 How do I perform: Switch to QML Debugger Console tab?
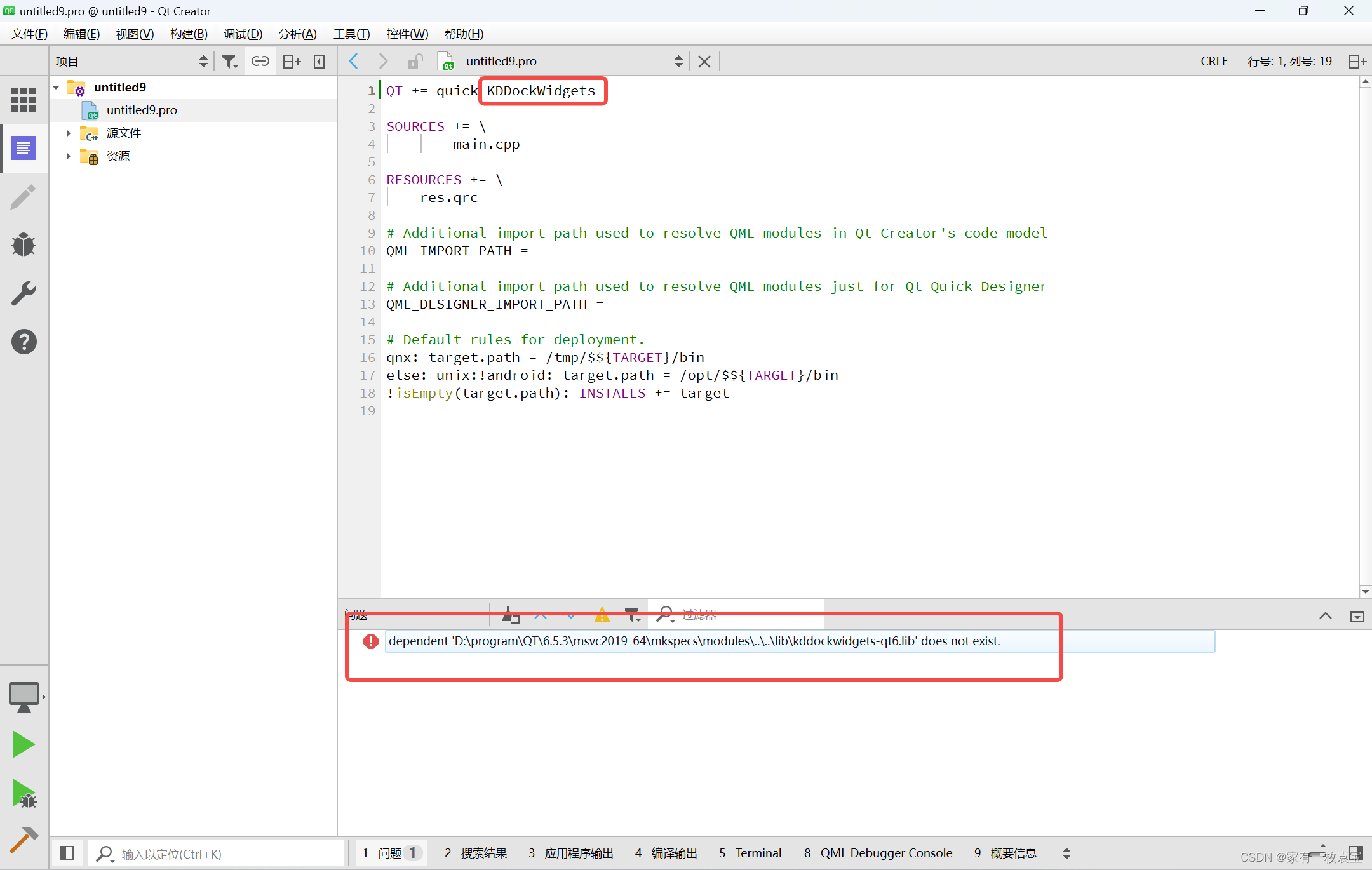point(878,853)
